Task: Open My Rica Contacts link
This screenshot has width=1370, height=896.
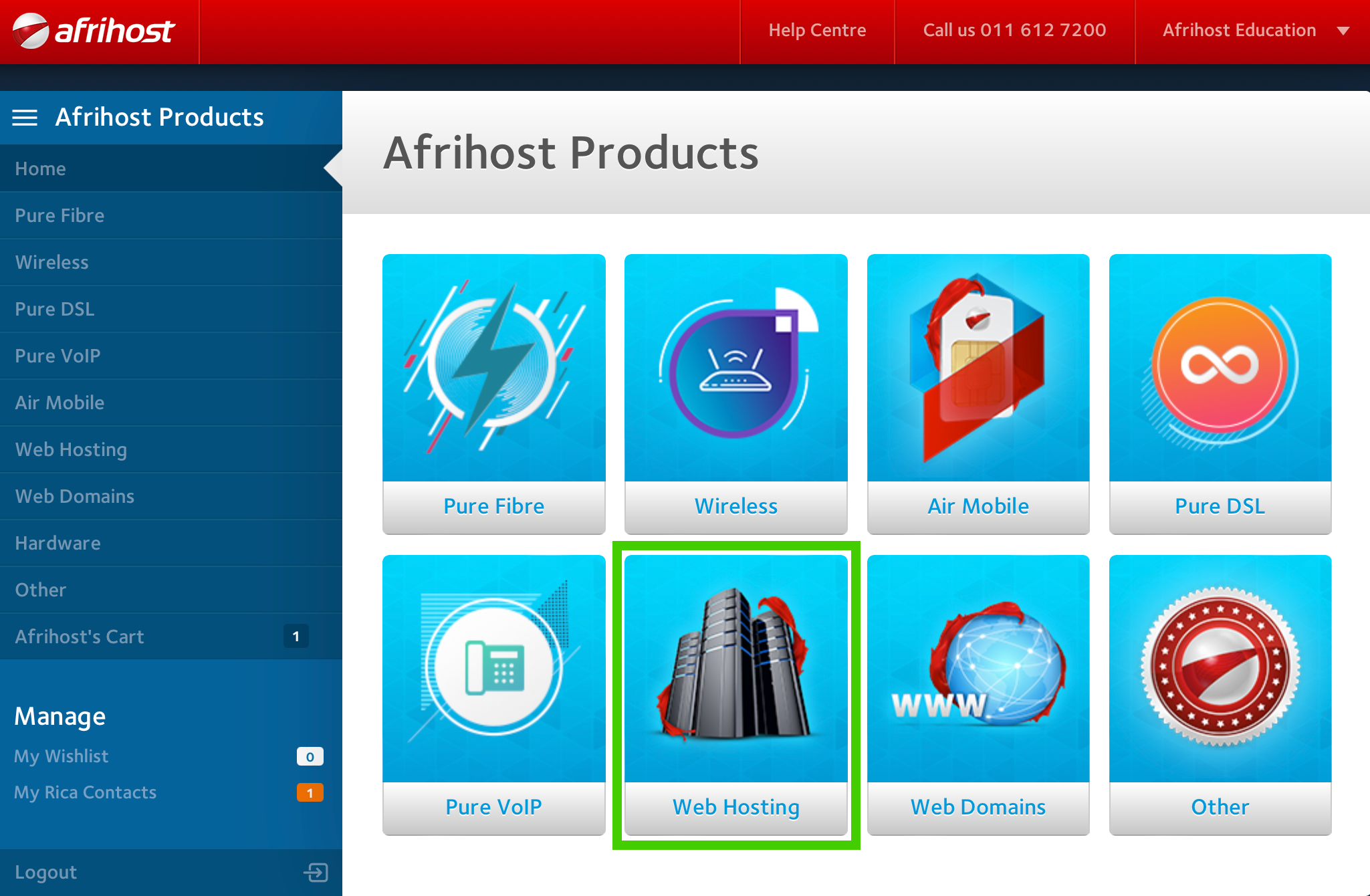Action: click(86, 792)
